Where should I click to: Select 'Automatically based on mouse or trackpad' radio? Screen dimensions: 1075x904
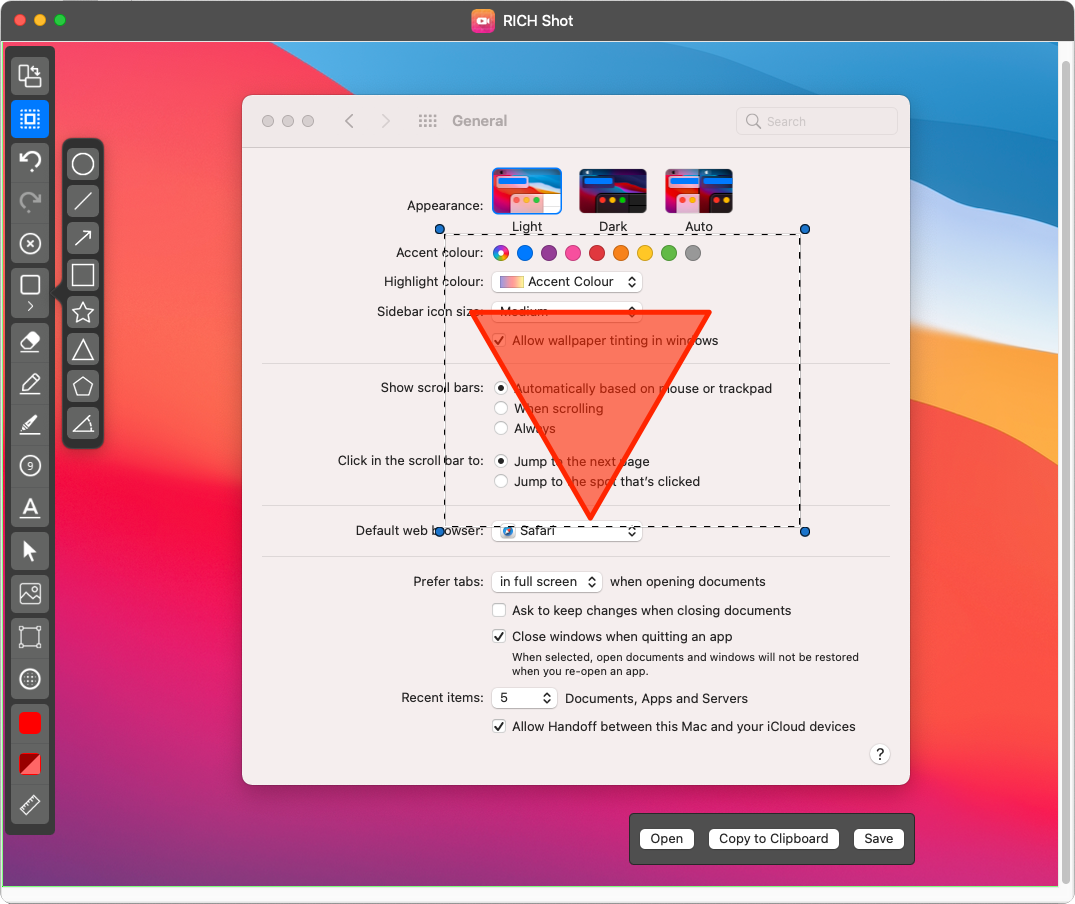pos(501,389)
